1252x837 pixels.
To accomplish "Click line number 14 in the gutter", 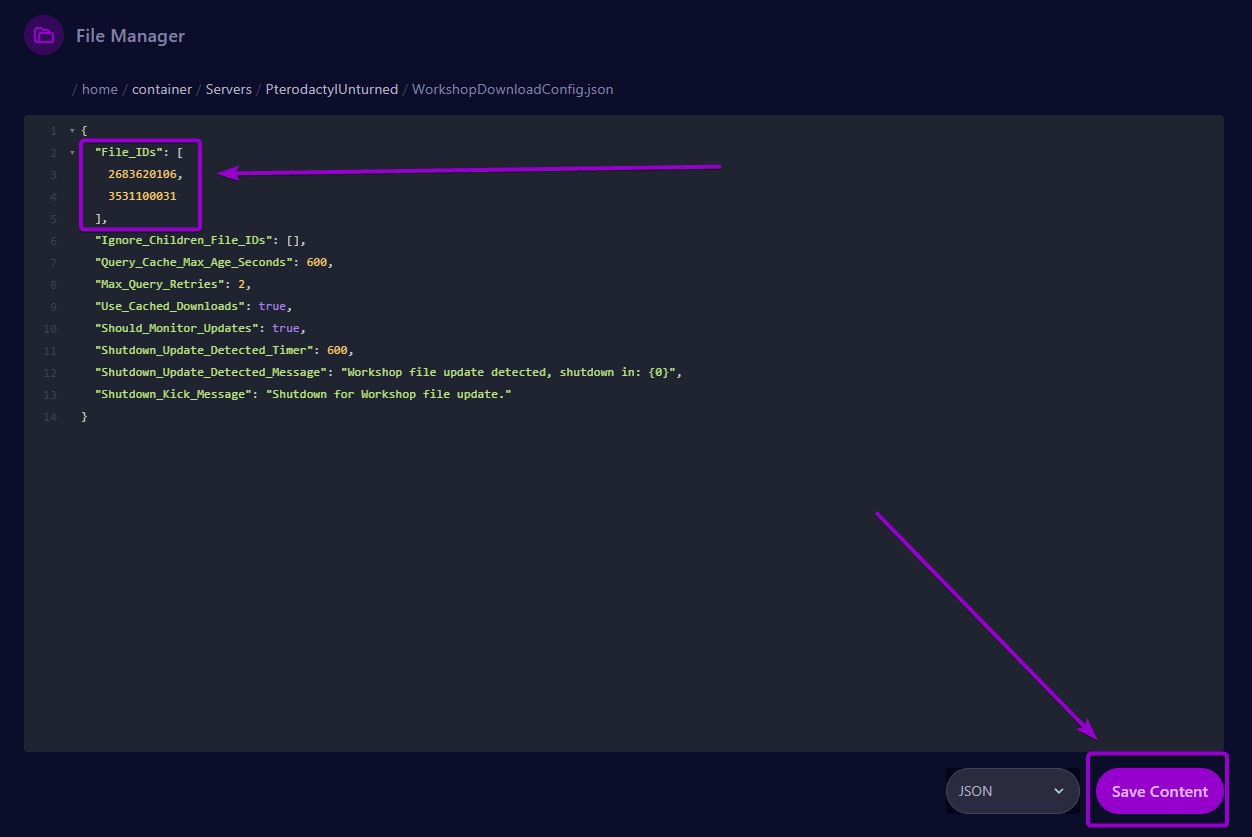I will [50, 416].
